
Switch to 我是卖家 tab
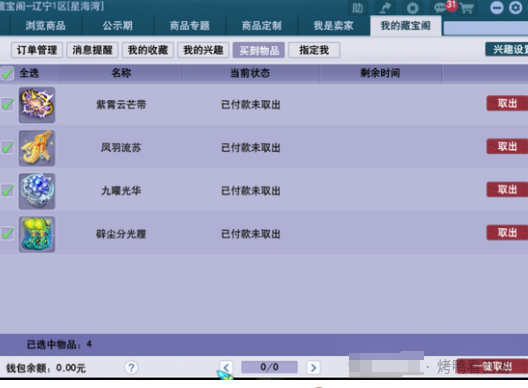coord(333,26)
